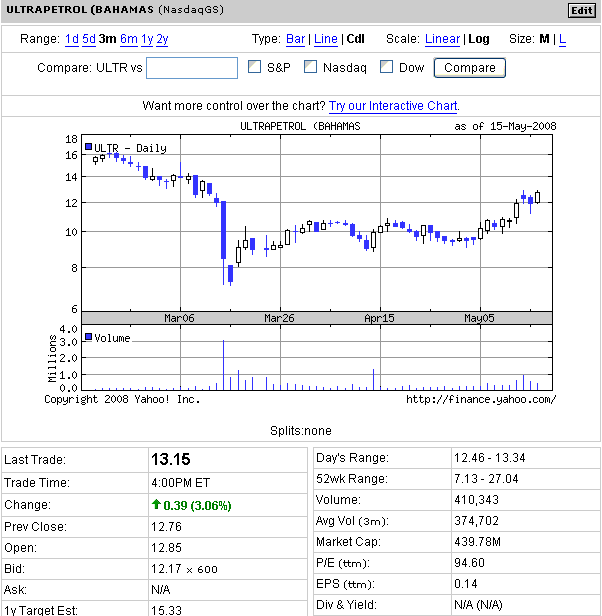This screenshot has width=602, height=616.
Task: Click the blue Volume legend square
Action: coord(88,337)
